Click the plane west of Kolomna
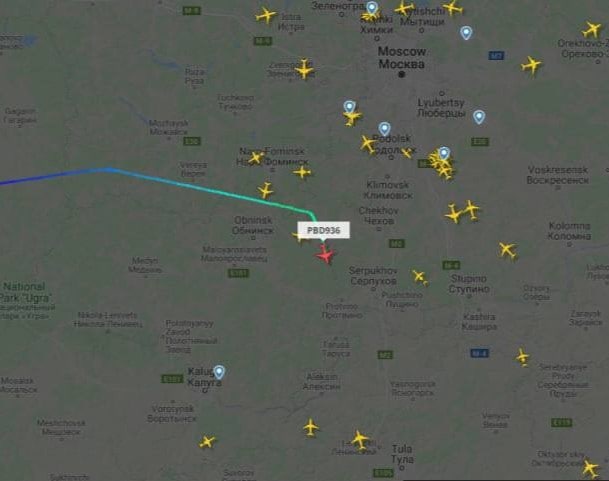Screen dimensions: 609x481 [508, 250]
